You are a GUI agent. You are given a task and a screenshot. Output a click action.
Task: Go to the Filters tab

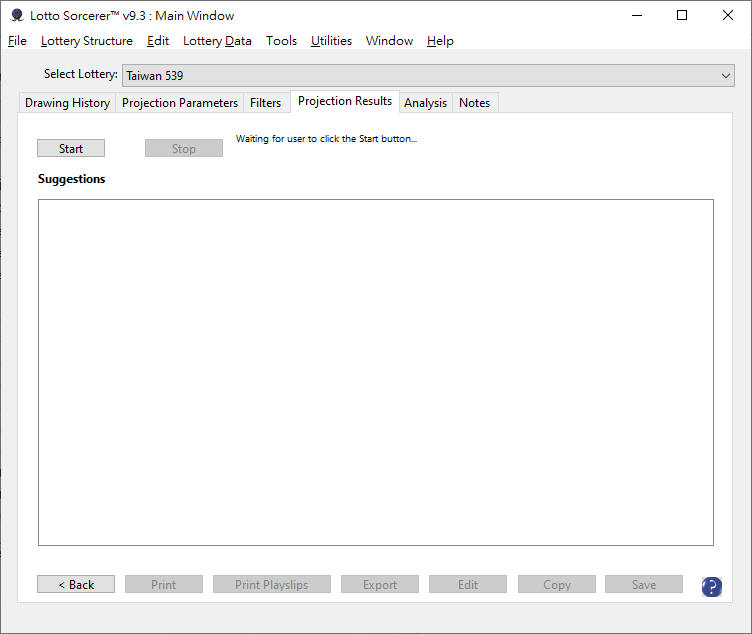[x=265, y=103]
